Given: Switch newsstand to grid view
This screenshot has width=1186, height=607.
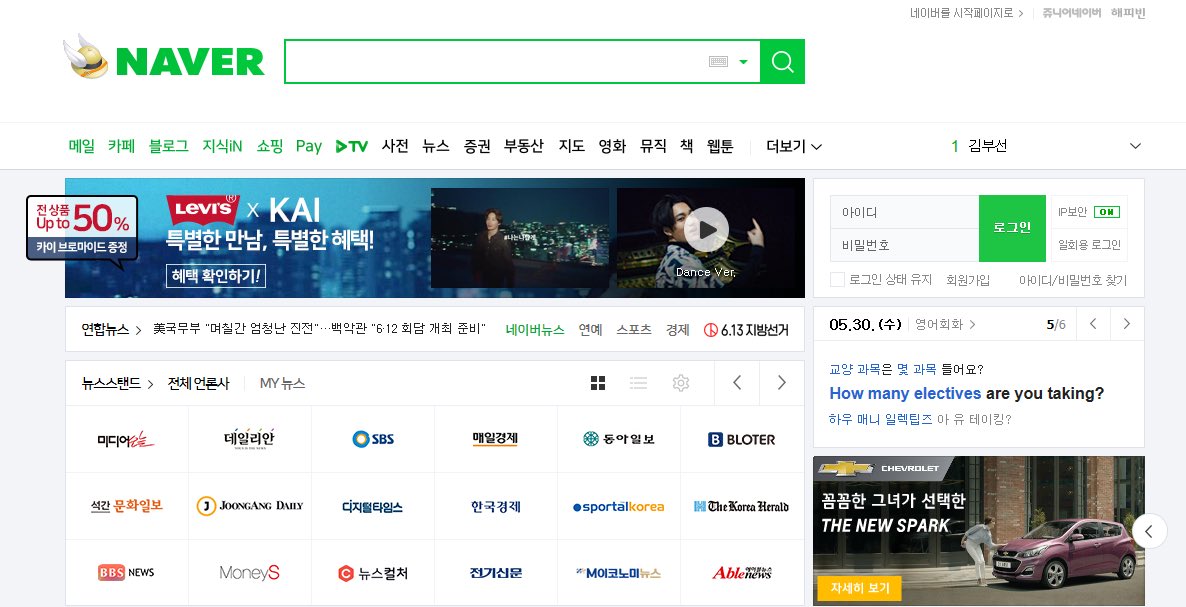Looking at the screenshot, I should pyautogui.click(x=598, y=383).
